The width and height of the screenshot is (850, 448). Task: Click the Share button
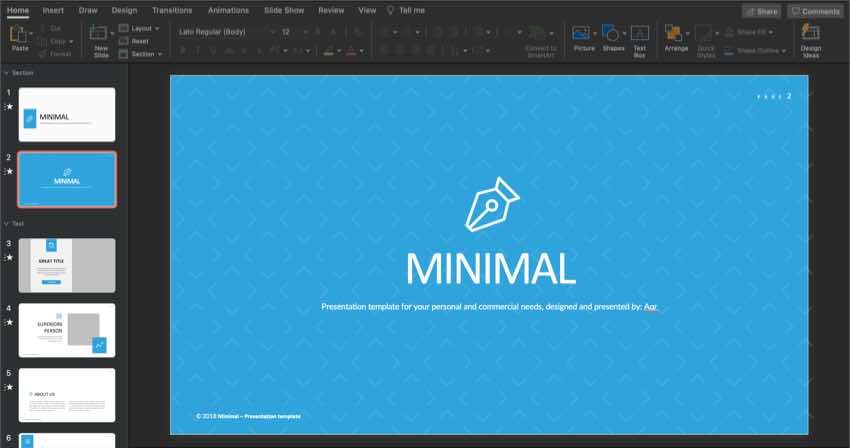pos(761,11)
